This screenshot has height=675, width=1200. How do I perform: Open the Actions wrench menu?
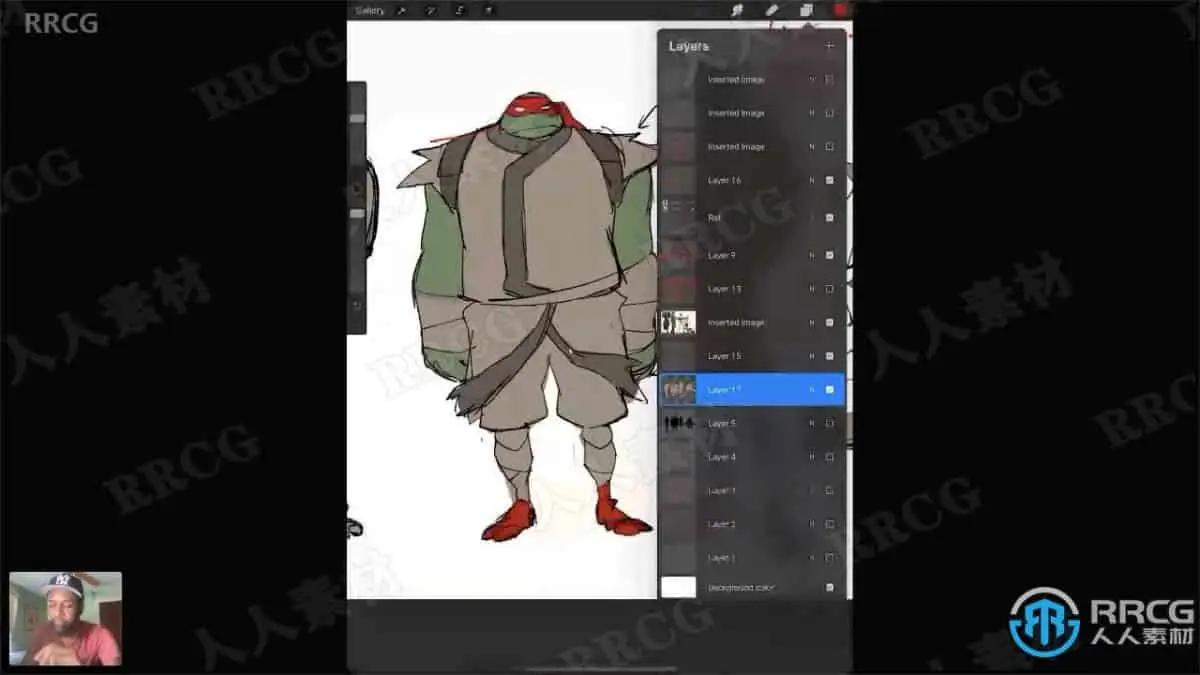(x=401, y=11)
